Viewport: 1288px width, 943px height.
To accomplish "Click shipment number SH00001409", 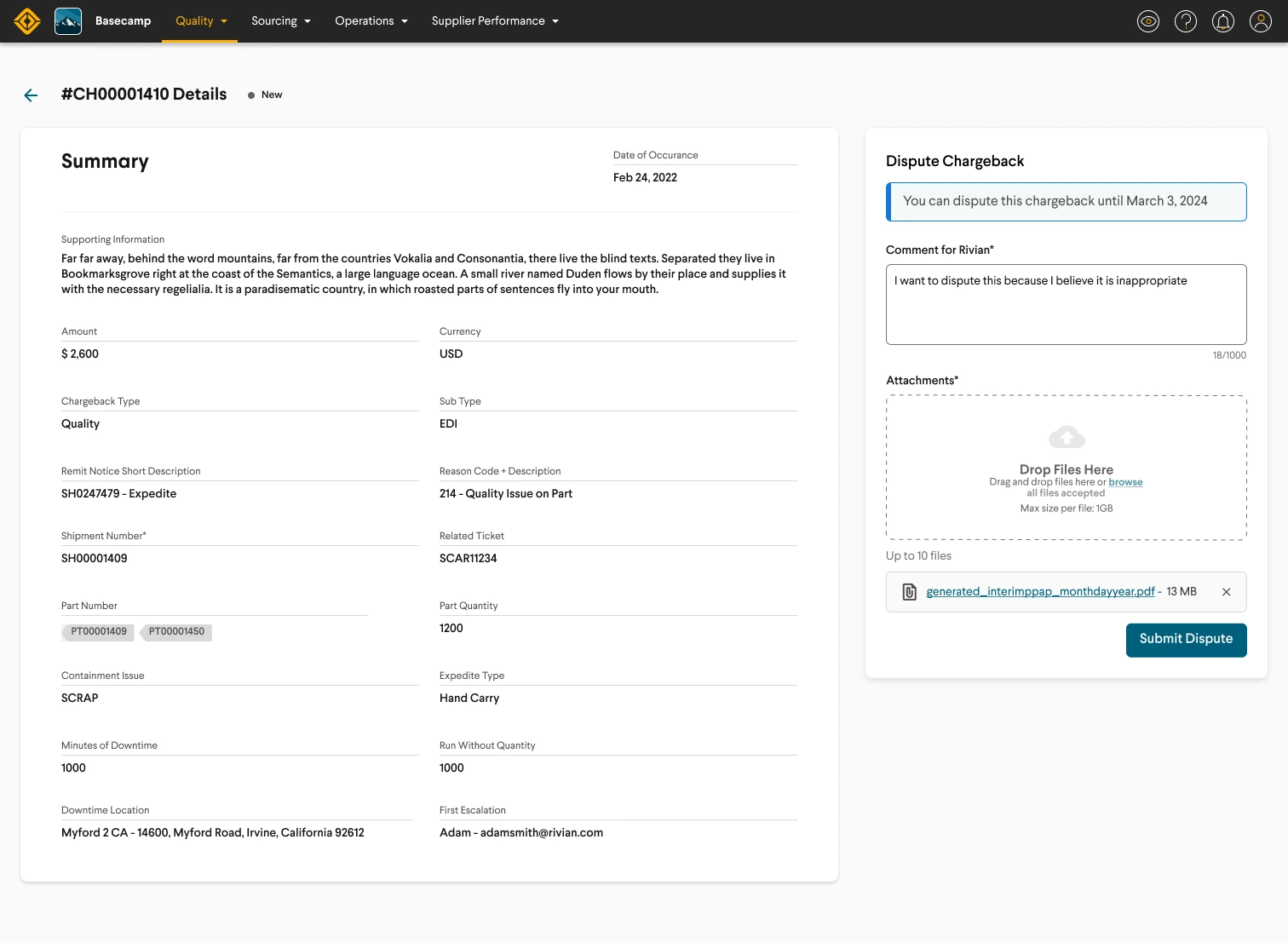I will point(95,559).
